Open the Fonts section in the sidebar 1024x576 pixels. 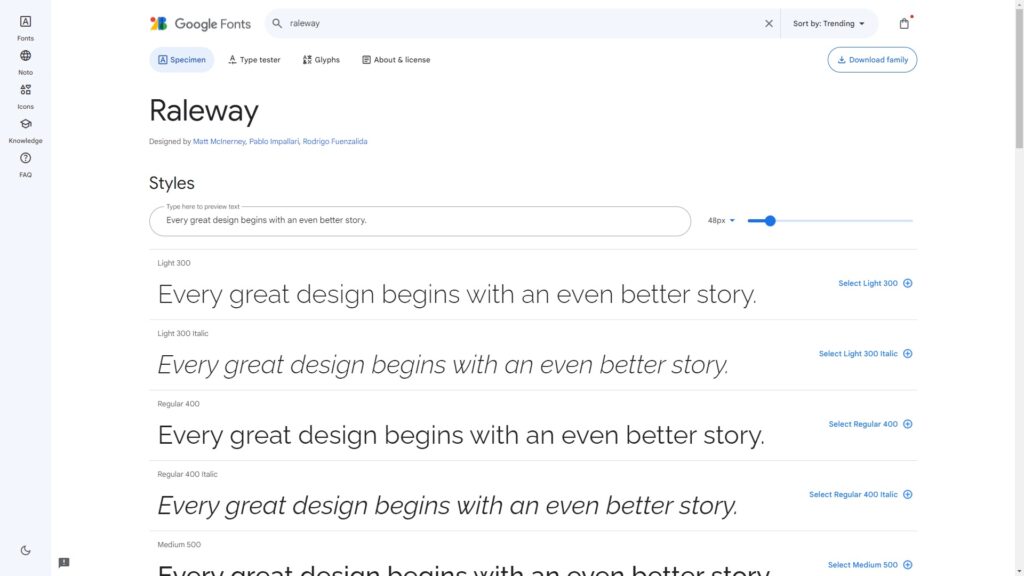coord(25,26)
